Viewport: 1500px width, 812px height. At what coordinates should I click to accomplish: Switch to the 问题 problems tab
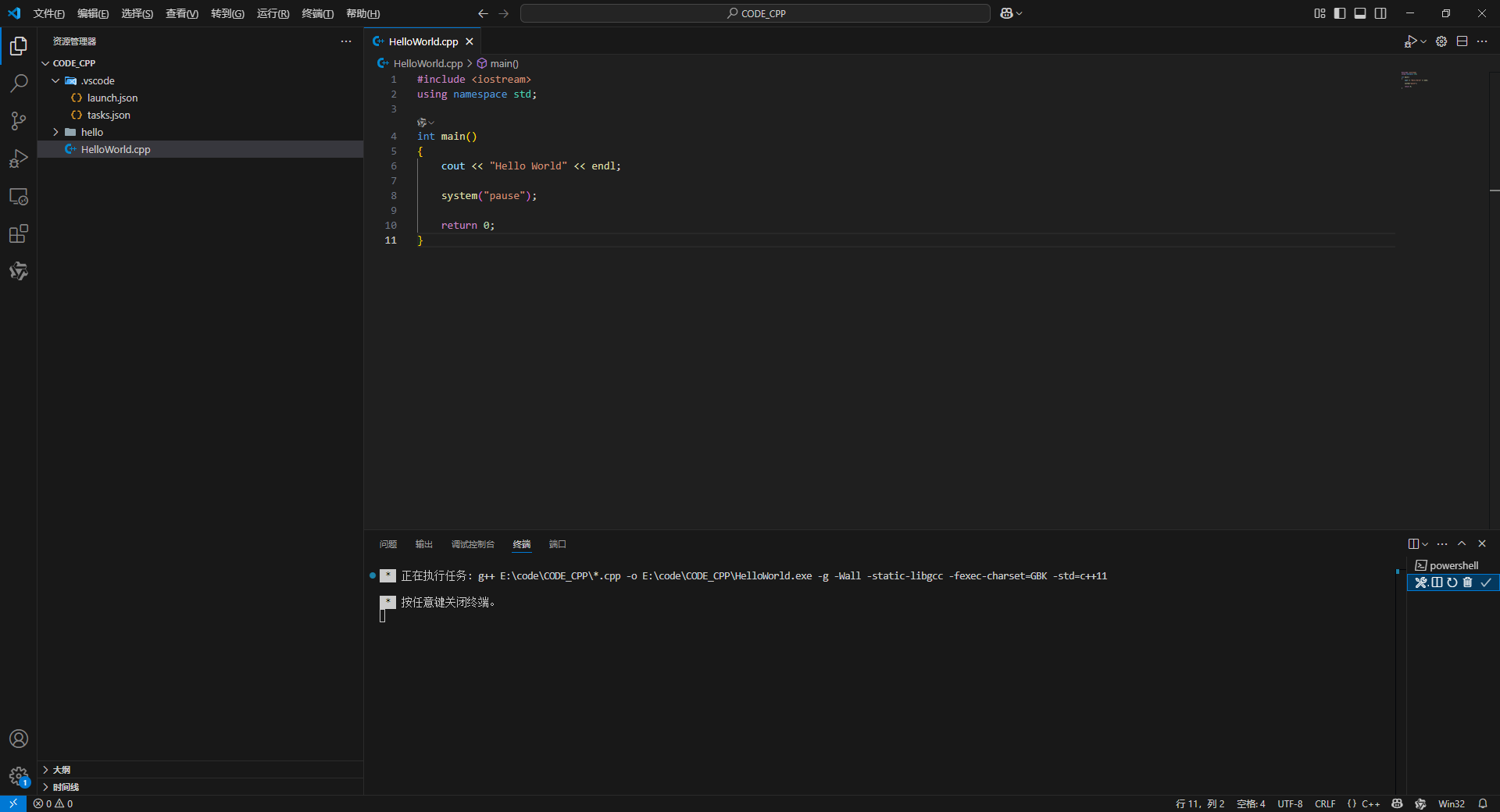(388, 544)
